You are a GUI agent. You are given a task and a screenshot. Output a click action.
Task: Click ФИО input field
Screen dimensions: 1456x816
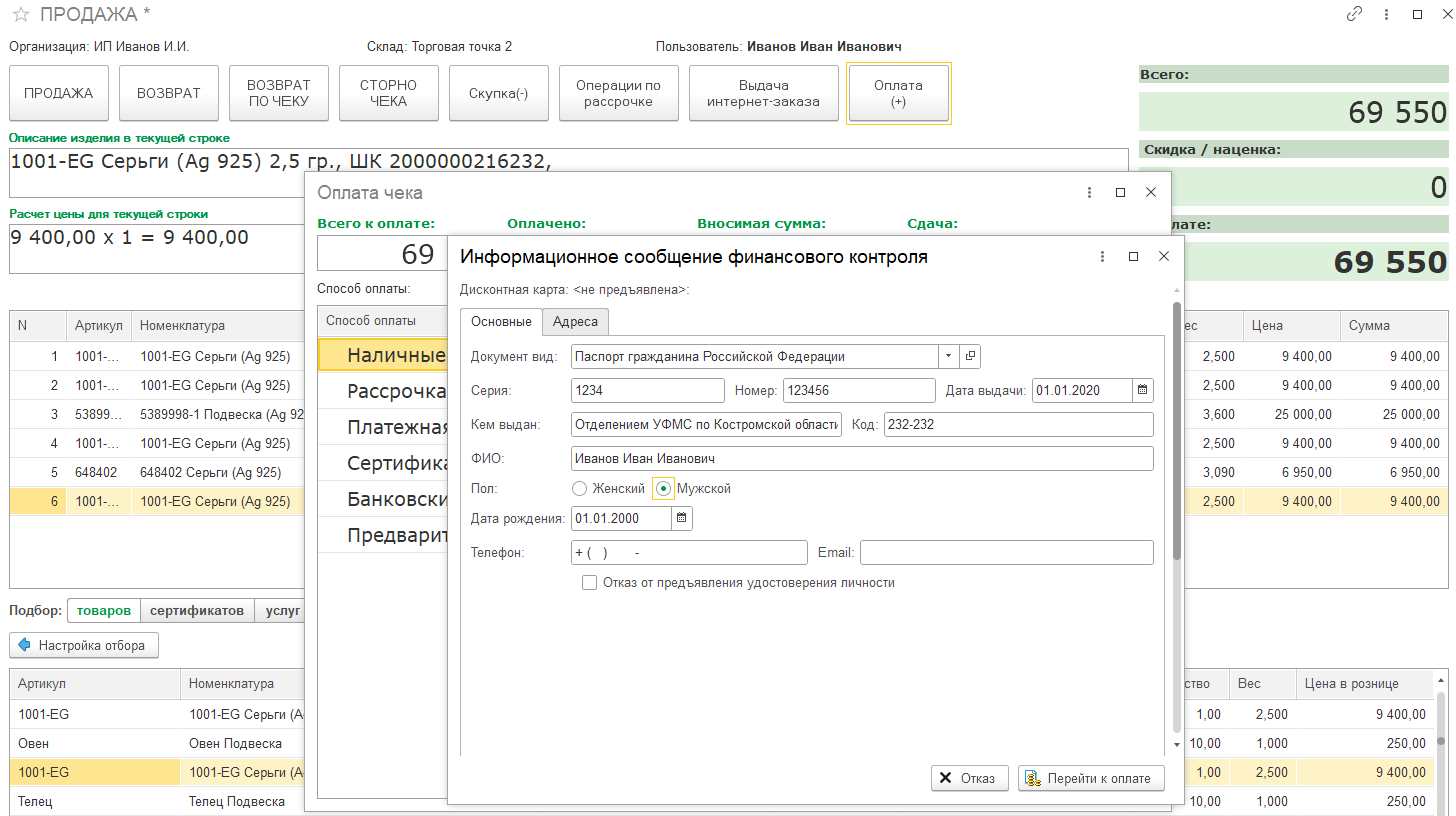(863, 459)
